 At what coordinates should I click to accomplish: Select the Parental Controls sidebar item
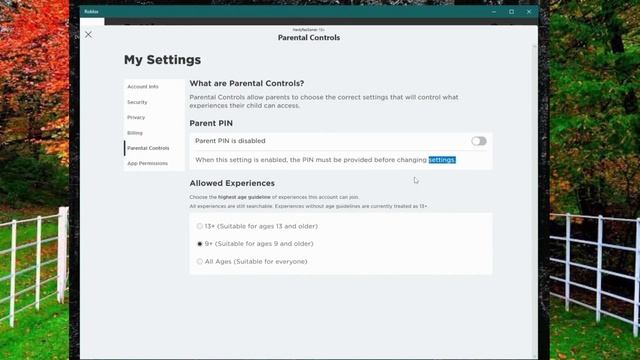click(148, 148)
